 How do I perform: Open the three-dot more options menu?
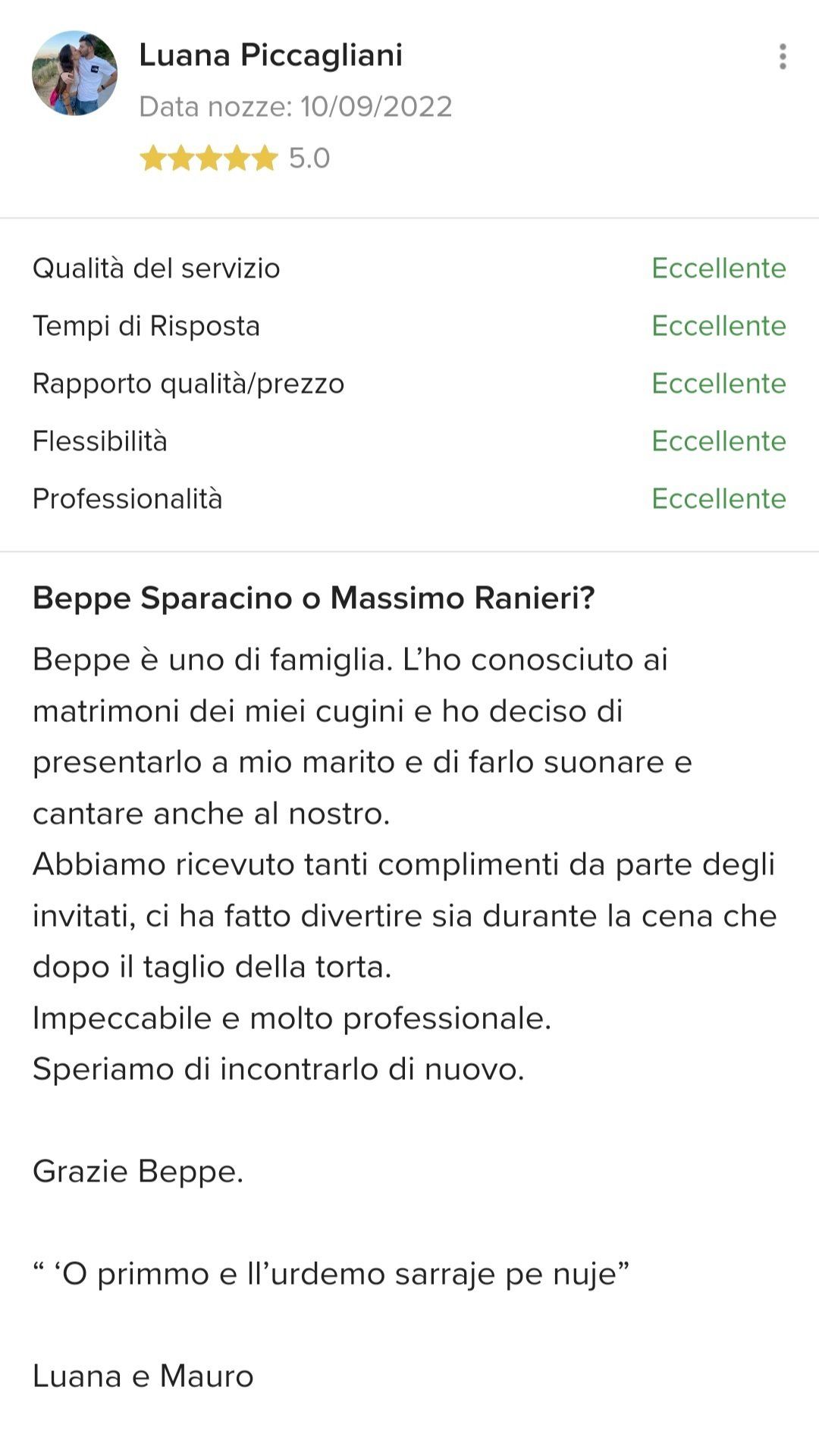click(x=783, y=57)
